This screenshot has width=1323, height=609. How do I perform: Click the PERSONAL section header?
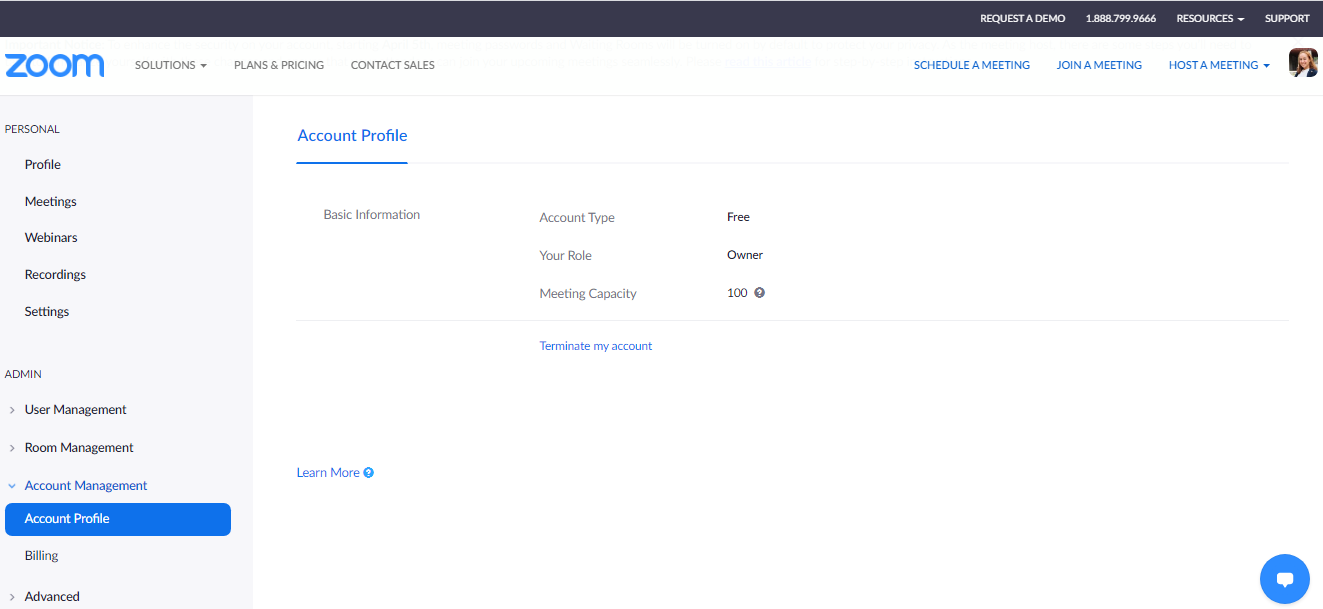coord(32,129)
